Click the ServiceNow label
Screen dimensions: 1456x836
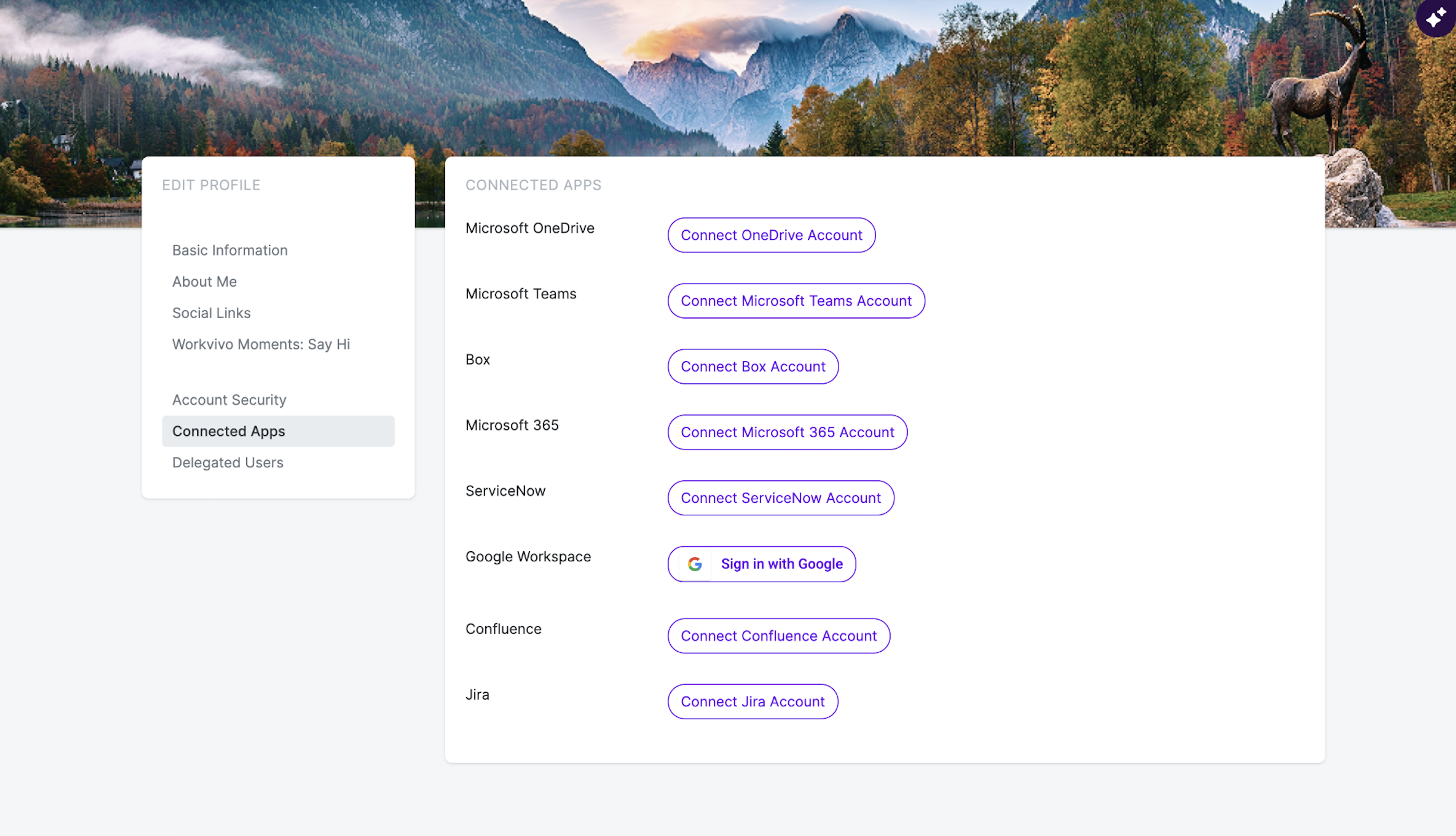click(x=506, y=491)
